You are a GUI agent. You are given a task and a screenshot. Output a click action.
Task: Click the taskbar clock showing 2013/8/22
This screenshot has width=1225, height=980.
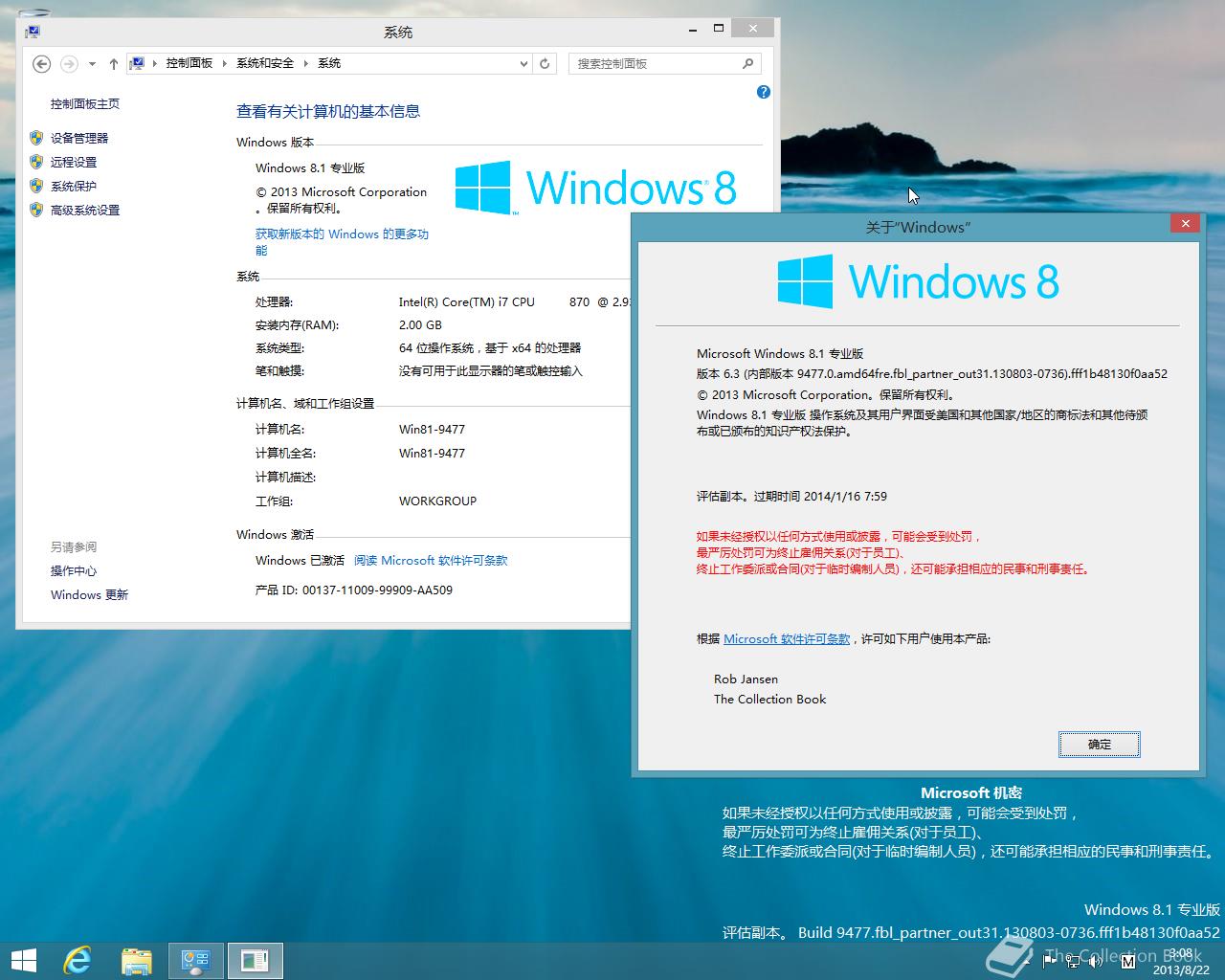click(x=1181, y=962)
